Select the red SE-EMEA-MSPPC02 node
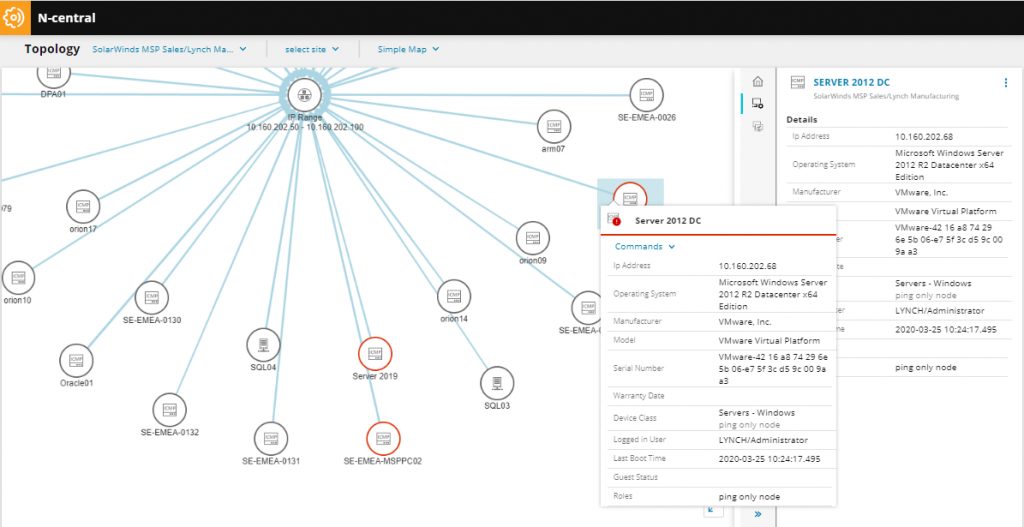1024x527 pixels. tap(383, 439)
